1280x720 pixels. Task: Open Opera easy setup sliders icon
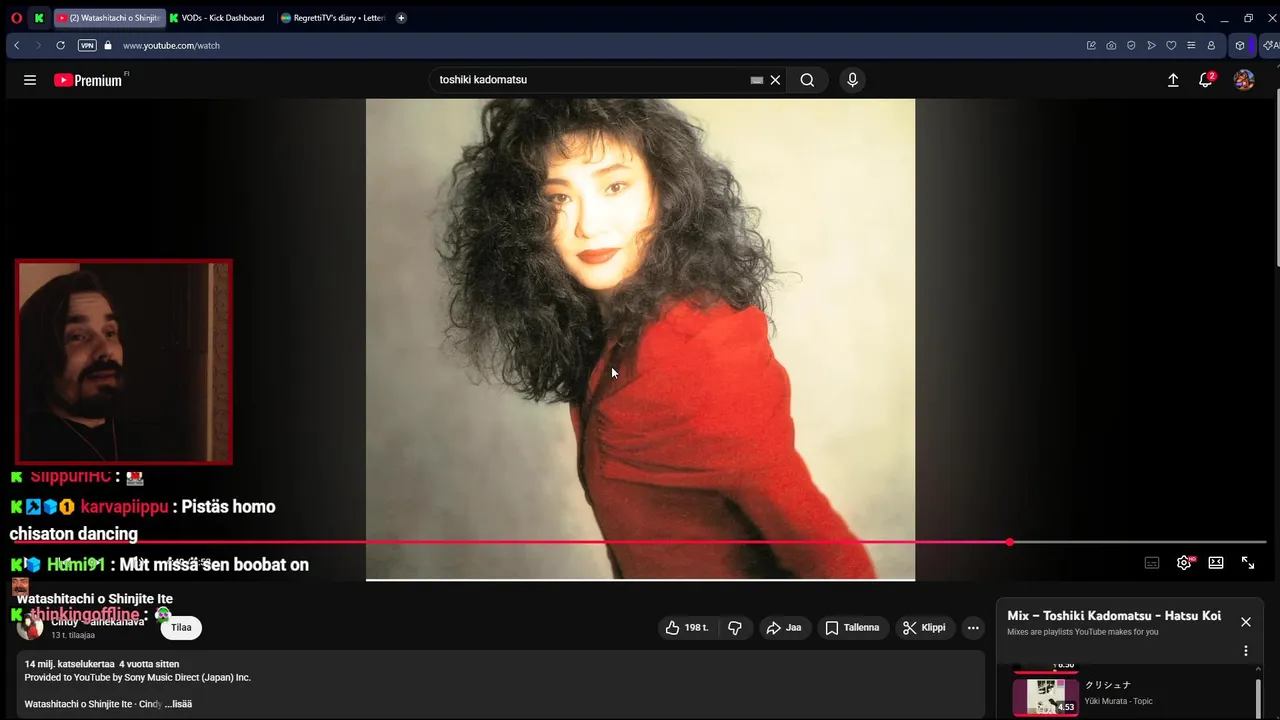tap(1191, 45)
